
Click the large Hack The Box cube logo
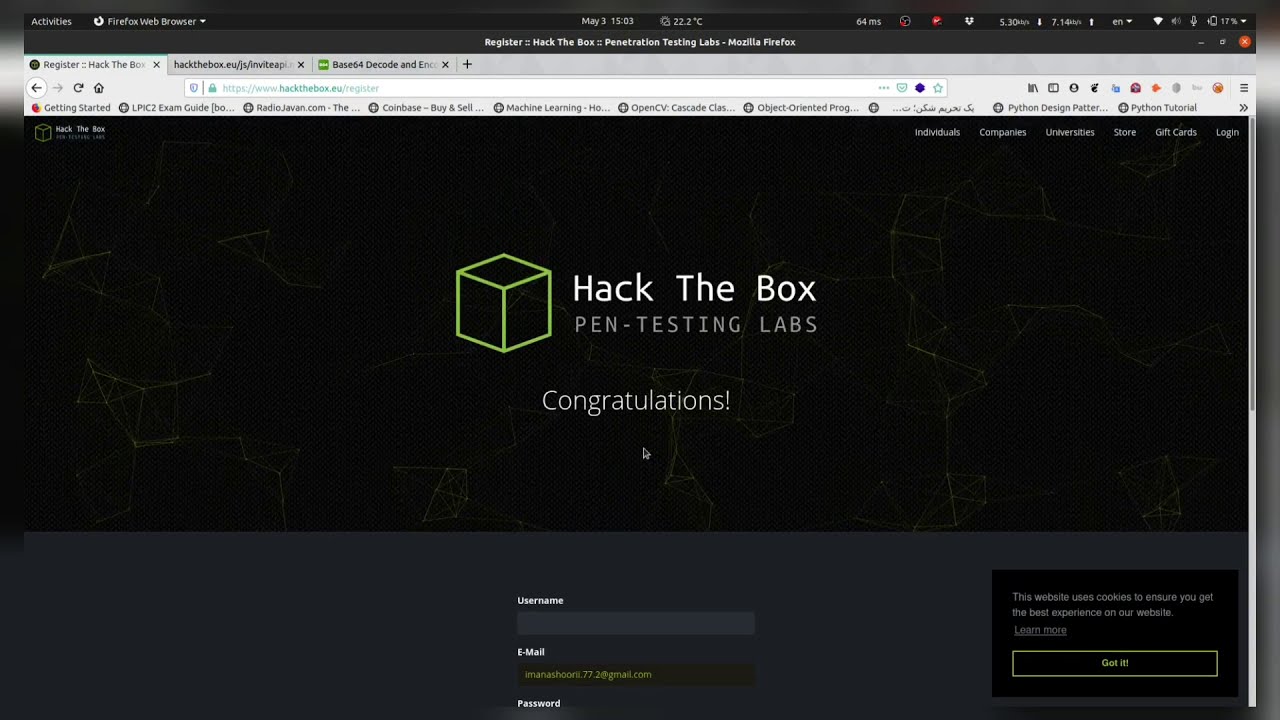pyautogui.click(x=503, y=303)
